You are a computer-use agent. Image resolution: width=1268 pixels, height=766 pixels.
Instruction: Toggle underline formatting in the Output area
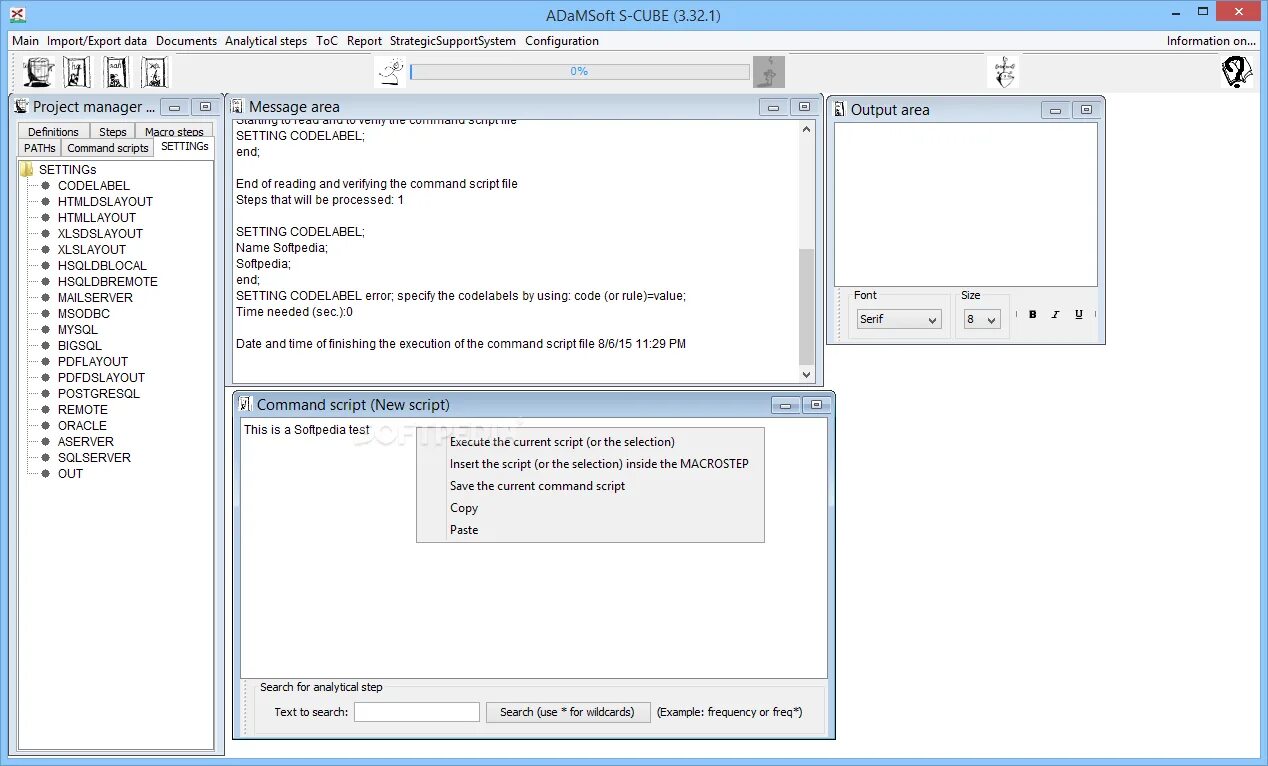point(1078,314)
